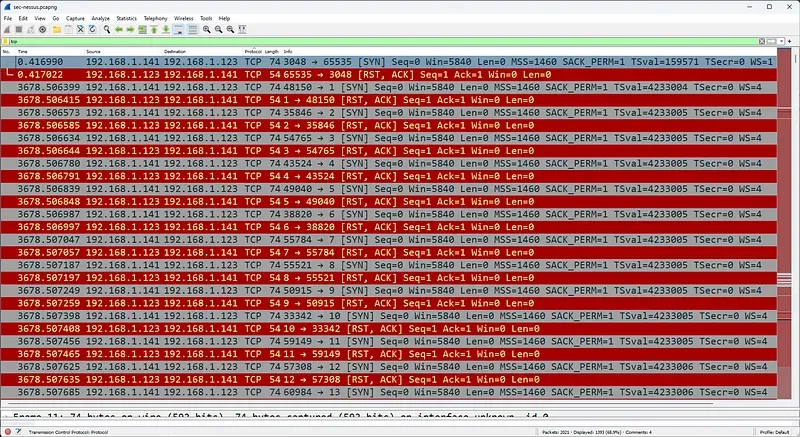Open the Telephony menu
Image resolution: width=800 pixels, height=437 pixels.
click(x=156, y=18)
